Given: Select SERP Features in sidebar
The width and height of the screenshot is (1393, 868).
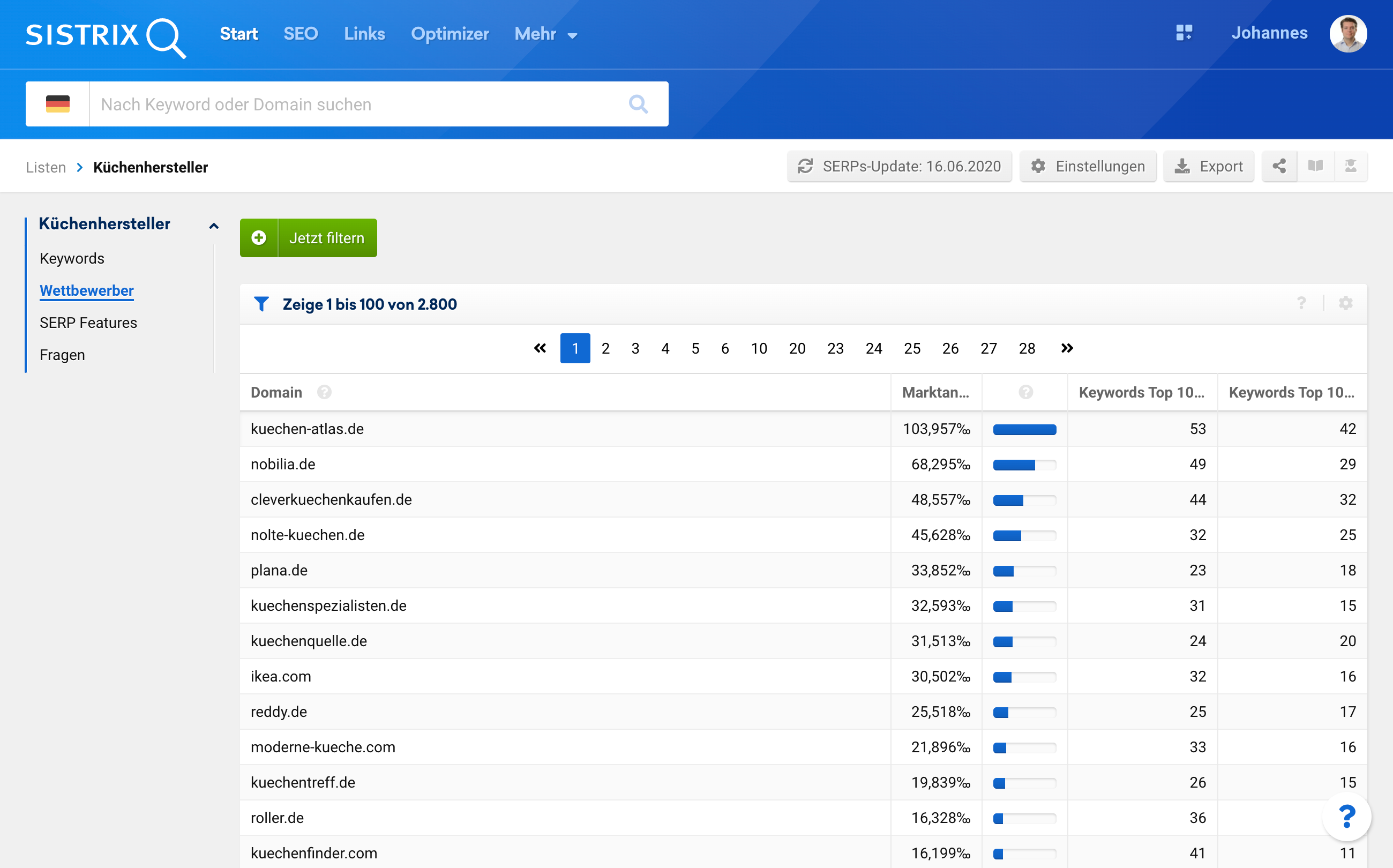Looking at the screenshot, I should click(88, 323).
